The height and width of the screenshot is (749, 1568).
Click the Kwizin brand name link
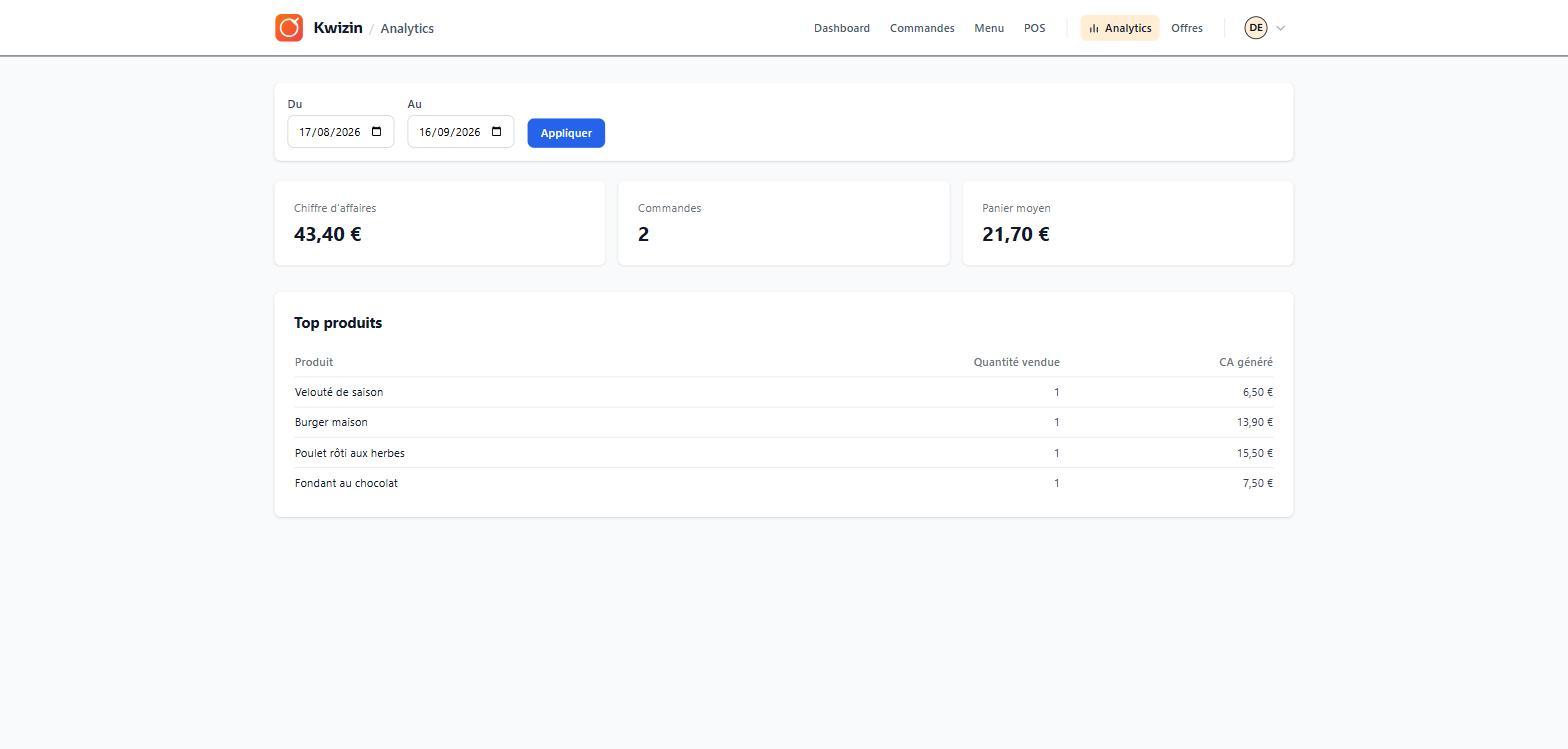pyautogui.click(x=338, y=28)
